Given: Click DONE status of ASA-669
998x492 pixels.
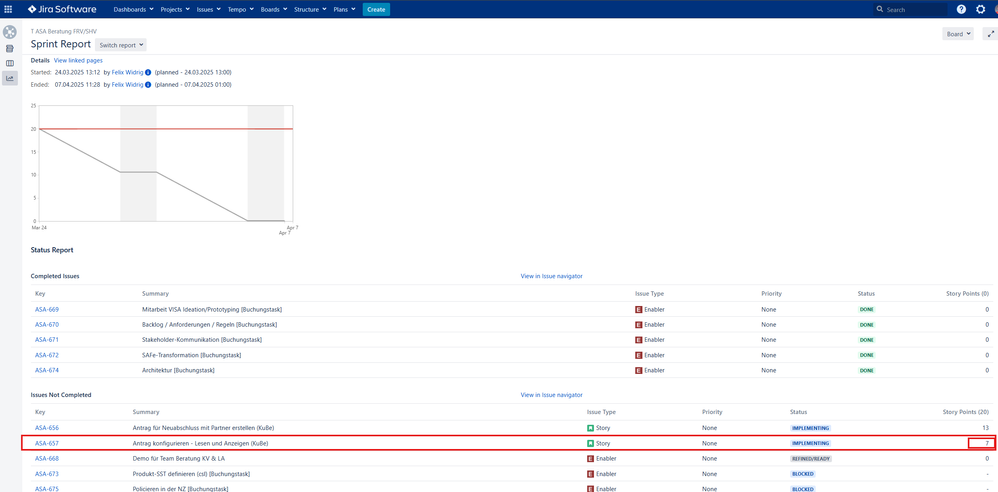Looking at the screenshot, I should click(x=866, y=309).
